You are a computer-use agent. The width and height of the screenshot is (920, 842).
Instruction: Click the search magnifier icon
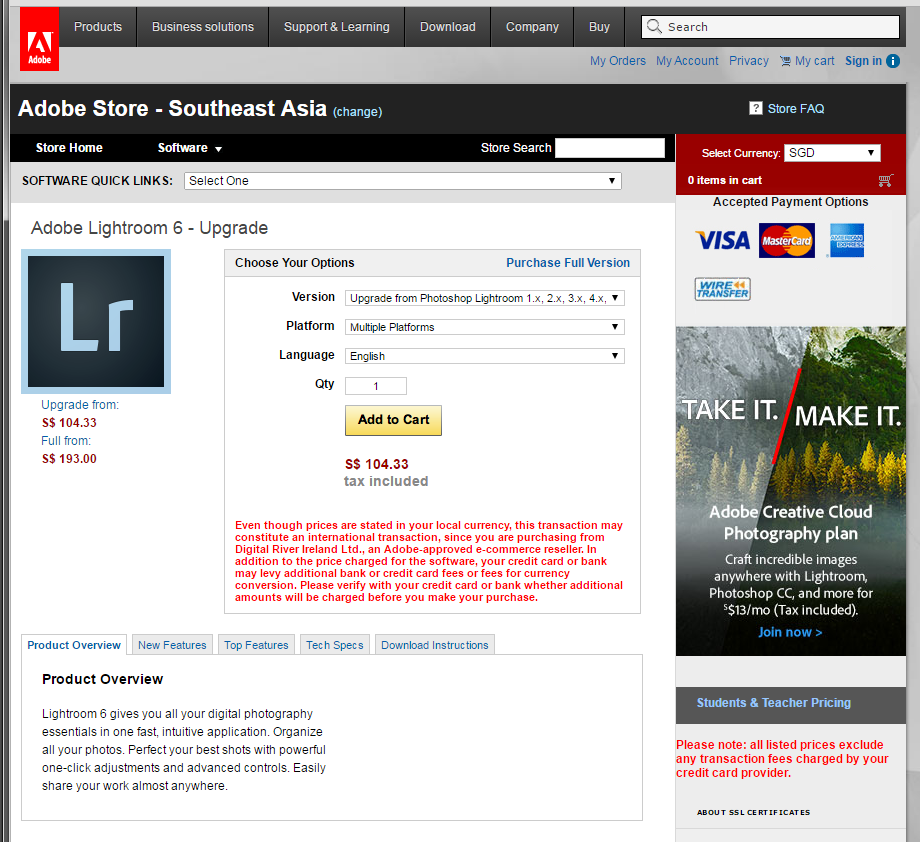click(x=654, y=26)
